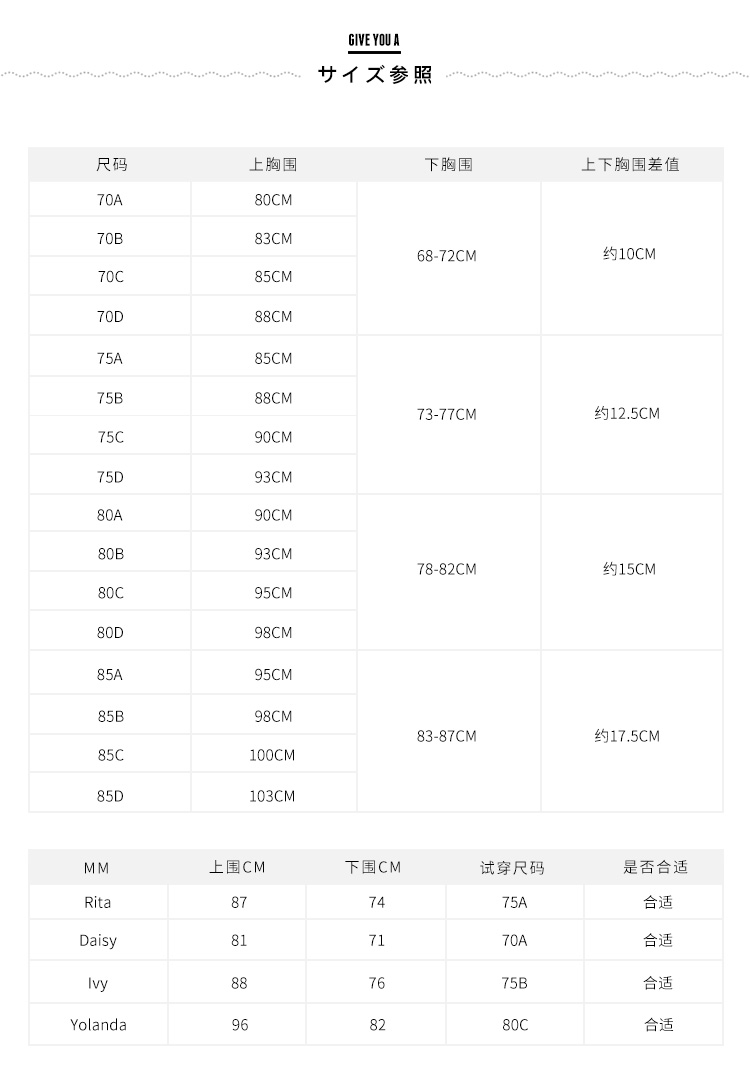Image resolution: width=750 pixels, height=1074 pixels.
Task: Click the 约17.5CM difference cell
Action: pyautogui.click(x=627, y=736)
